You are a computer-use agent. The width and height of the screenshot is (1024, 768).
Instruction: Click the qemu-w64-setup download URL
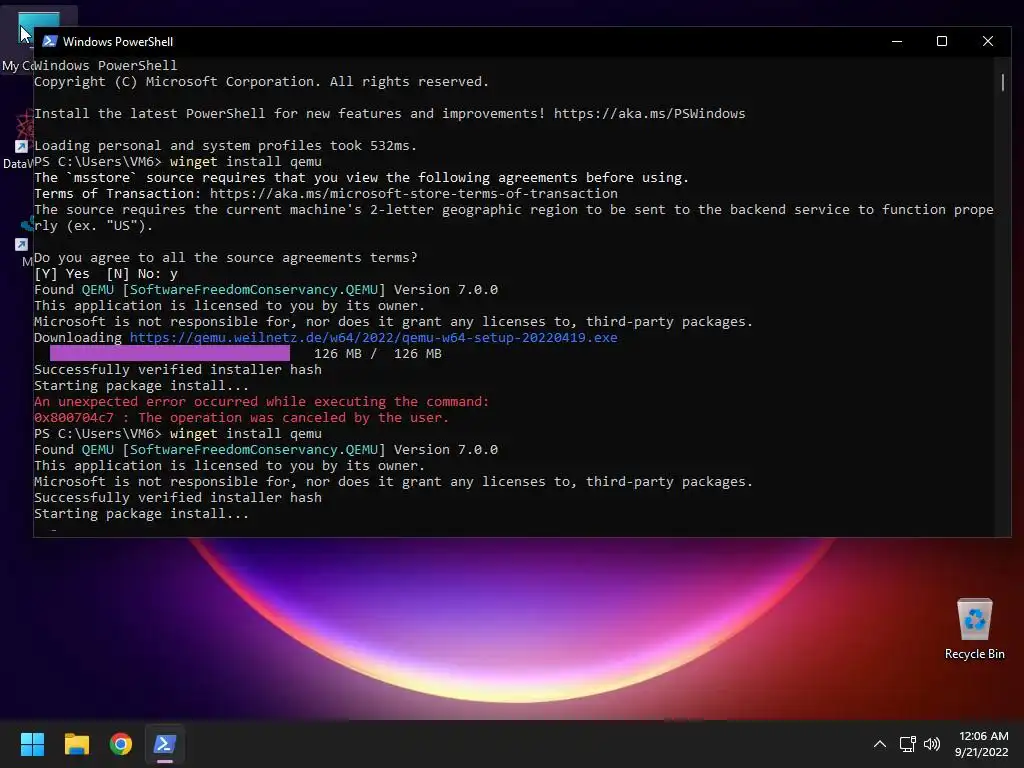click(x=374, y=338)
